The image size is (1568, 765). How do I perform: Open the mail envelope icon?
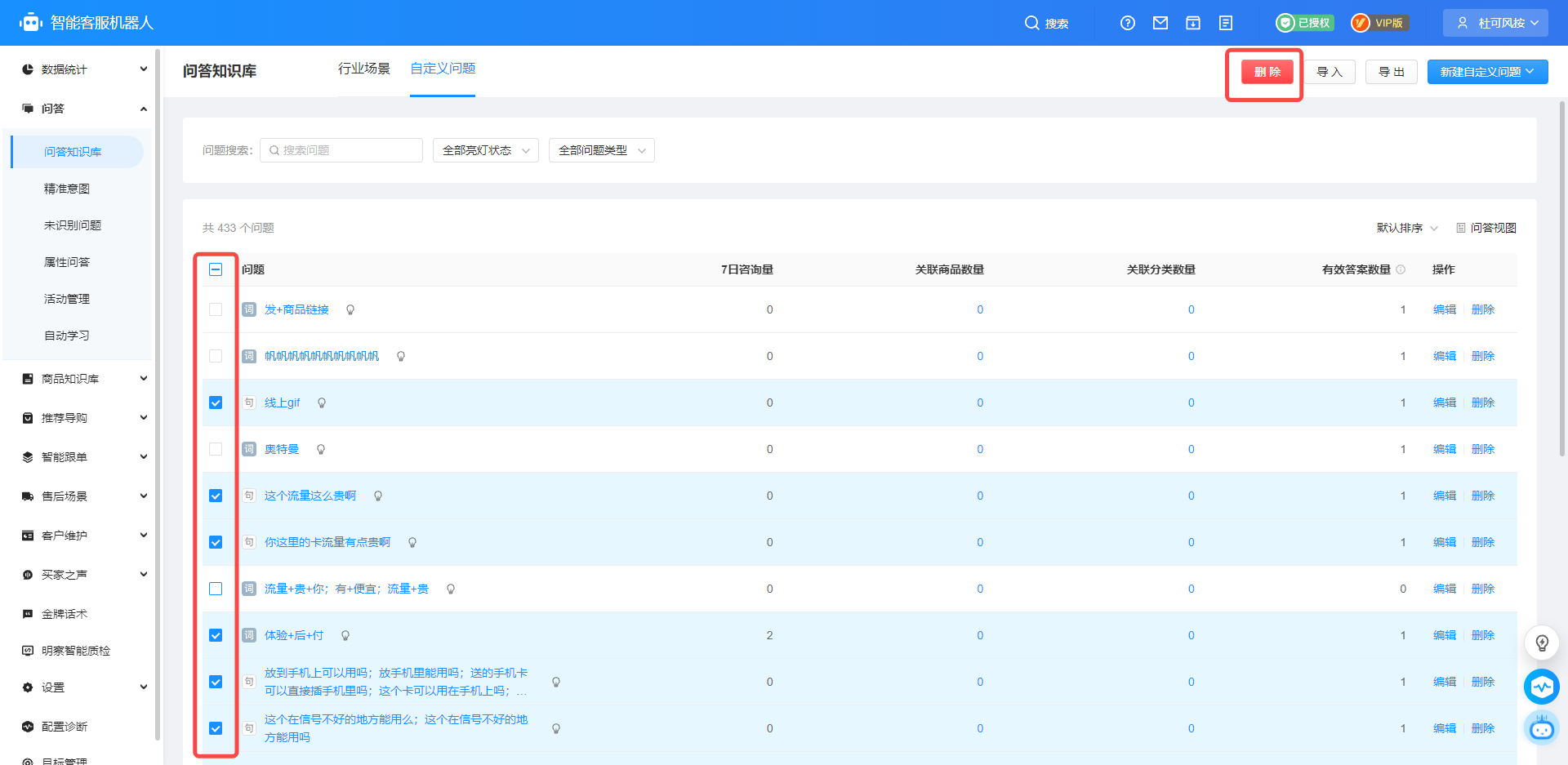coord(1160,23)
